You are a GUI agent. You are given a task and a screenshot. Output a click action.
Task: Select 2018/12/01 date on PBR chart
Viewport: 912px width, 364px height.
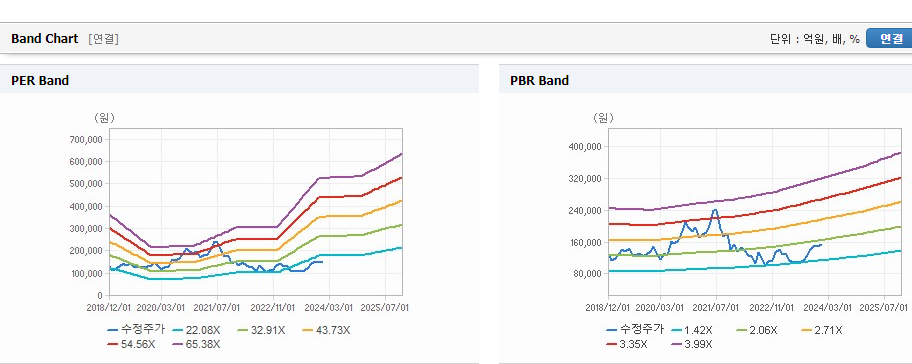pyautogui.click(x=608, y=307)
